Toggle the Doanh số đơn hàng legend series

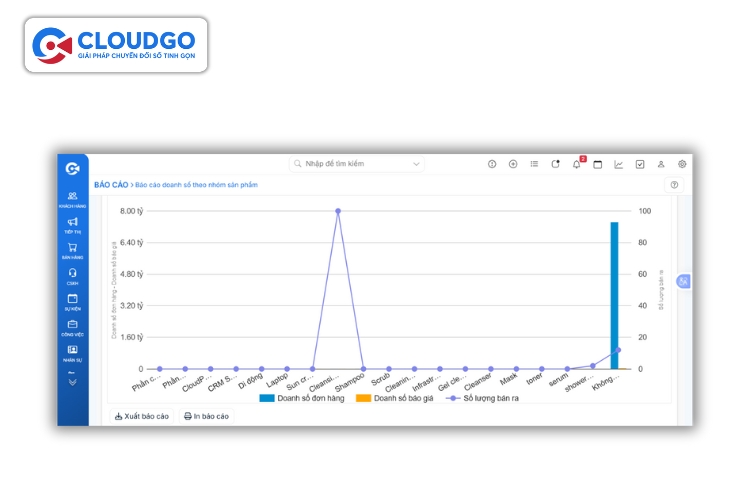tap(303, 398)
